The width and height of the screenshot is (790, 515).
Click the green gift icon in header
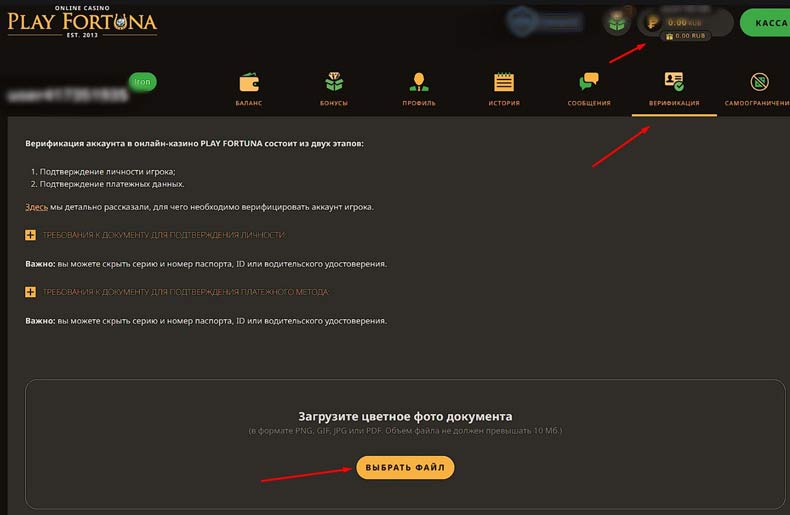point(617,23)
